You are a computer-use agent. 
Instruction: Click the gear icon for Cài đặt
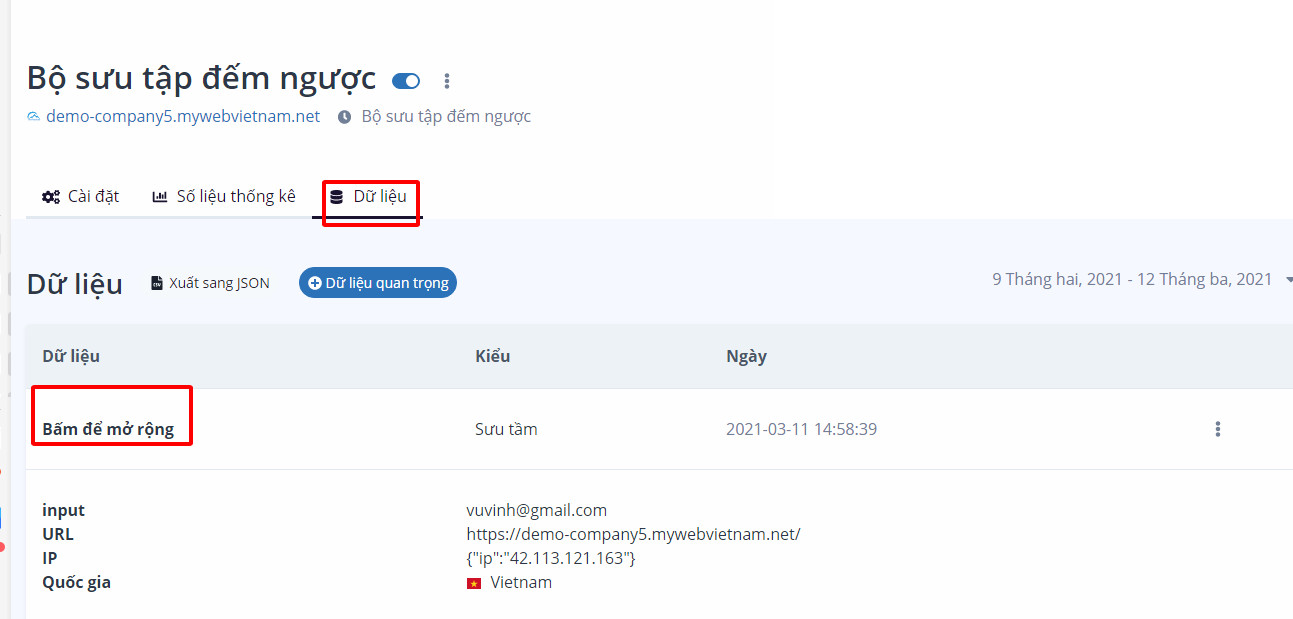coord(50,197)
